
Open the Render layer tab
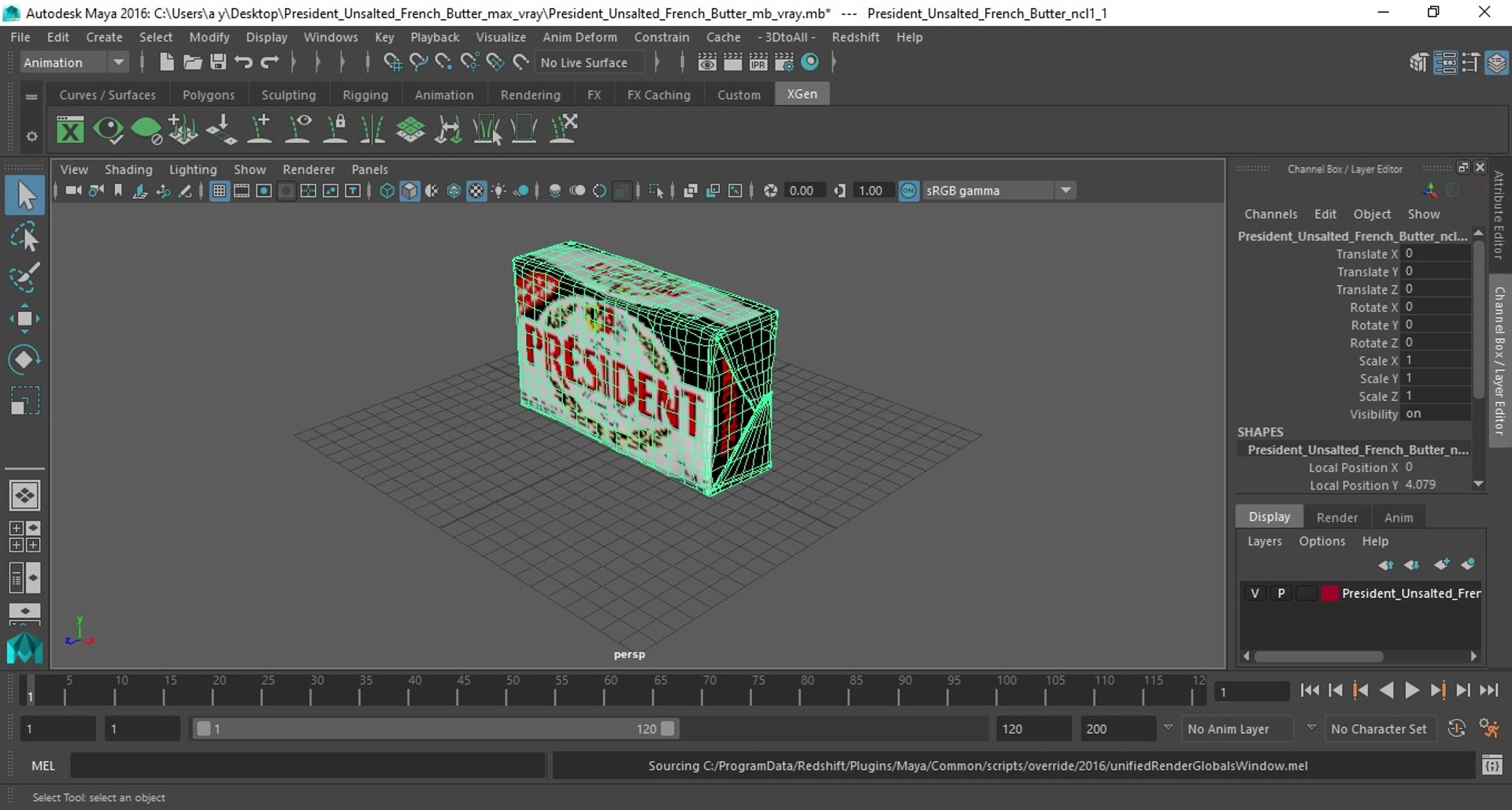coord(1336,518)
